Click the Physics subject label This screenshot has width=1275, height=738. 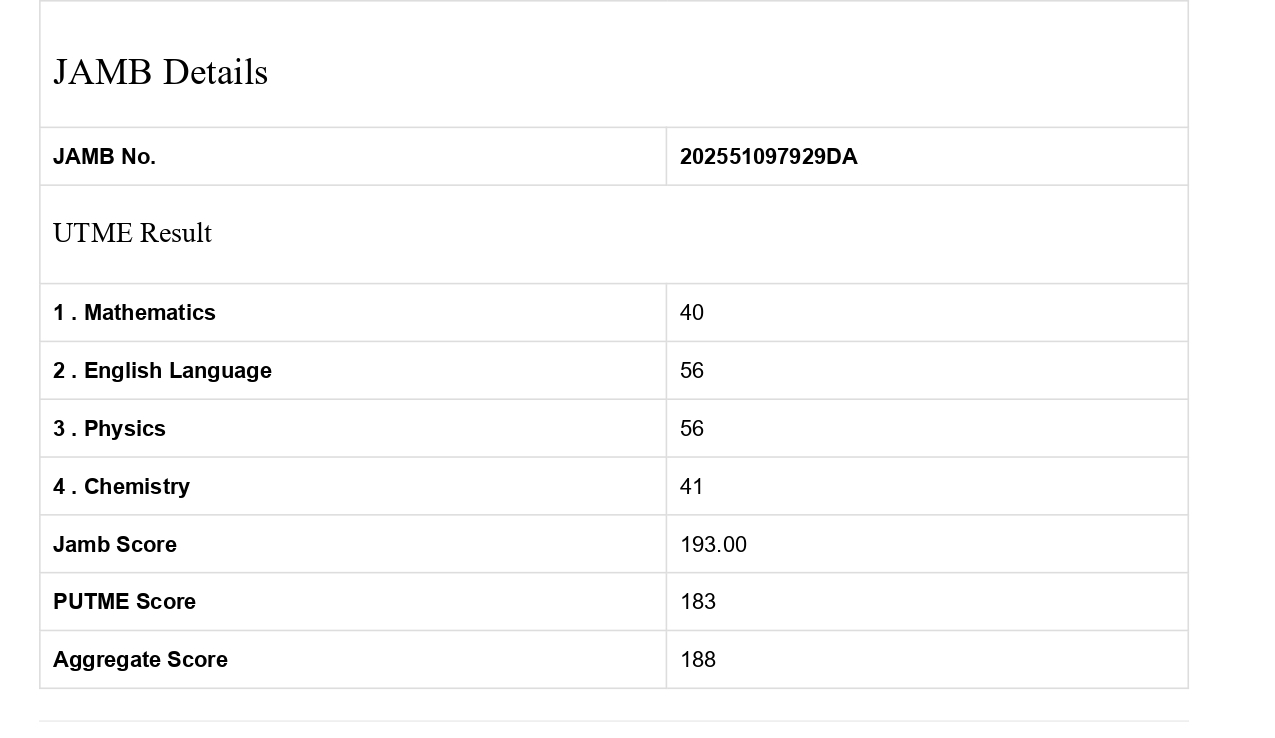[109, 429]
